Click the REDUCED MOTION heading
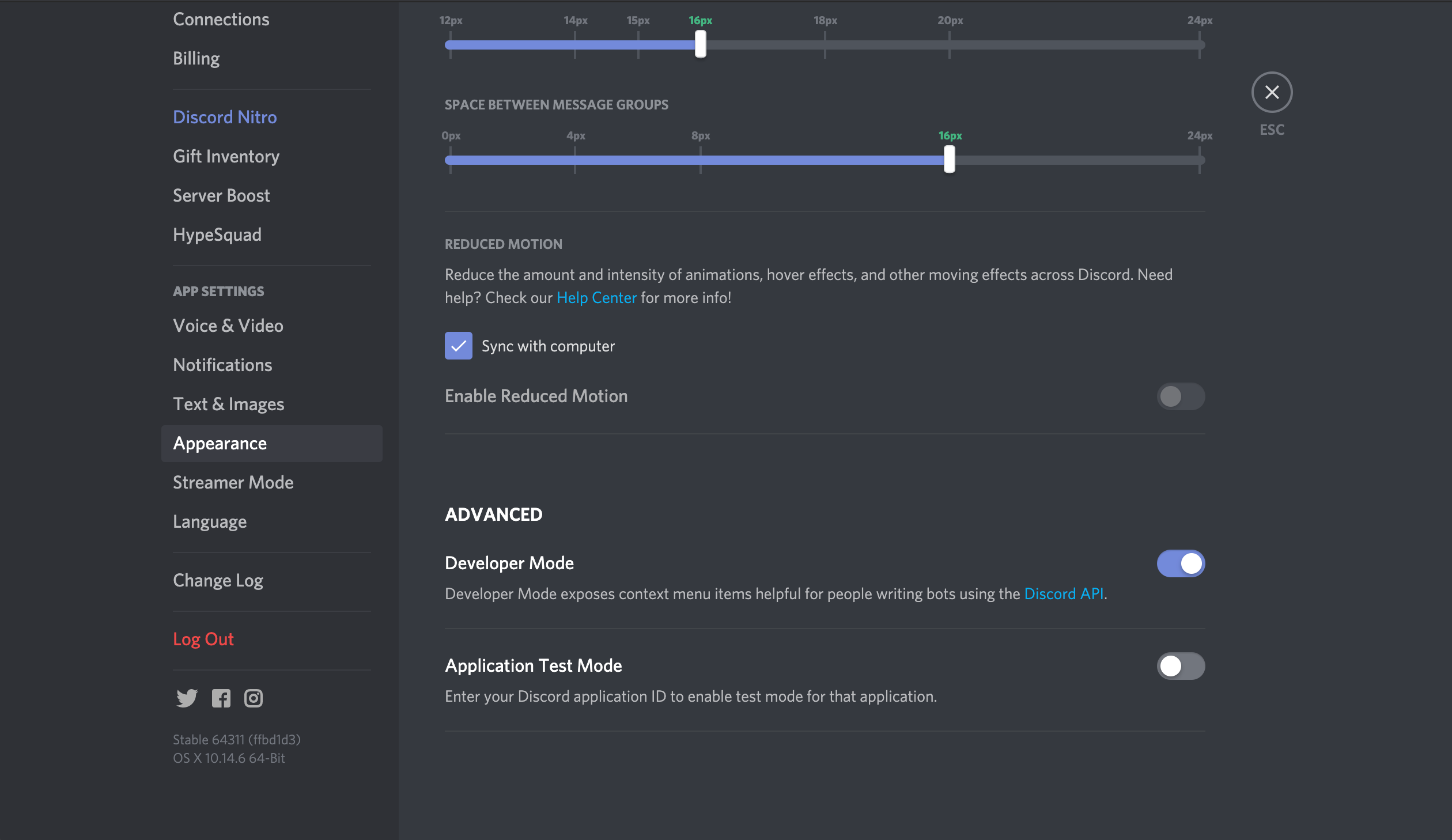 [x=504, y=244]
